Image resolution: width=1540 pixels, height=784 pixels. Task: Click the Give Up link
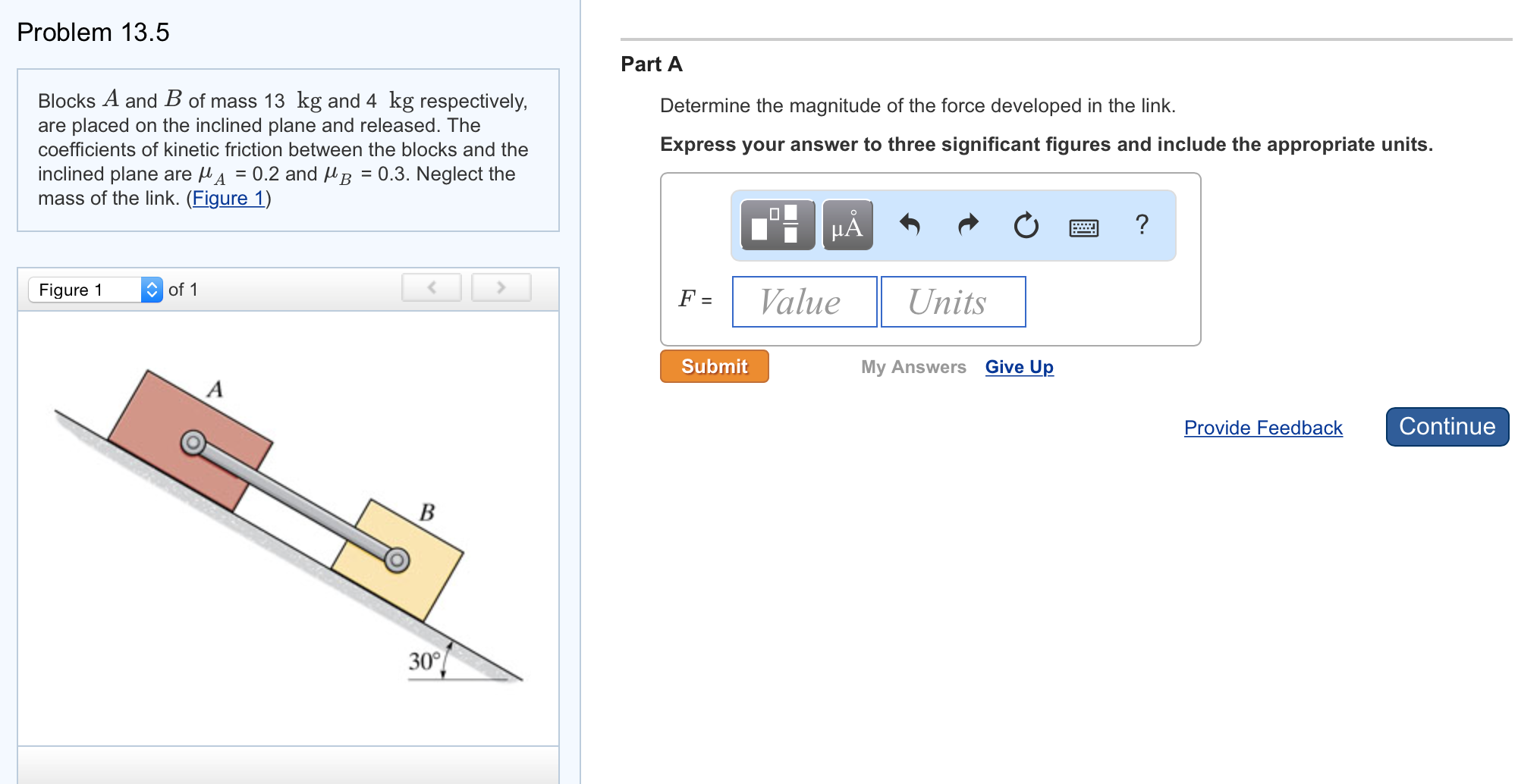pyautogui.click(x=1020, y=367)
